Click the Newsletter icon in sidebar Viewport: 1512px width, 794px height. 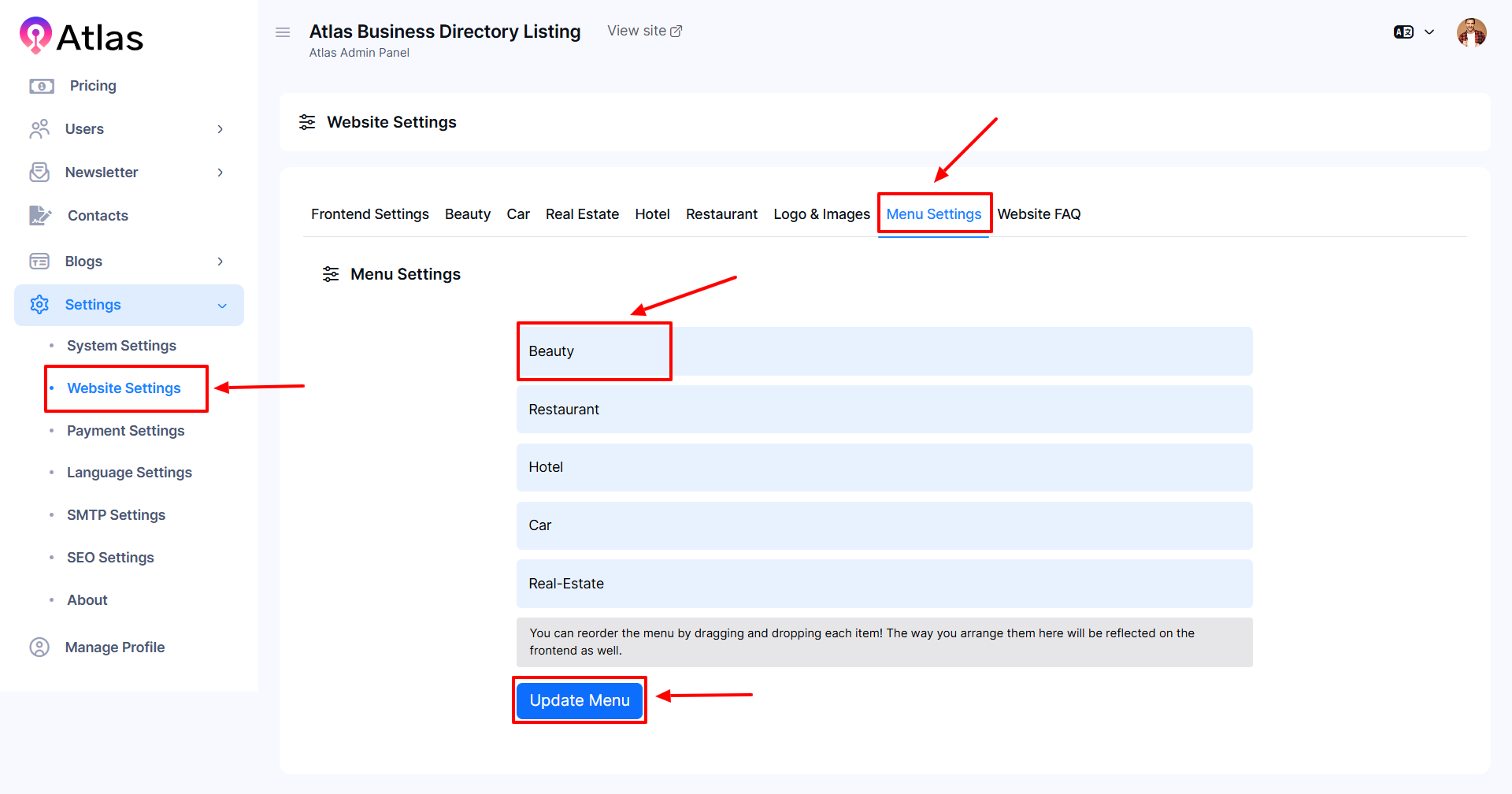tap(39, 173)
